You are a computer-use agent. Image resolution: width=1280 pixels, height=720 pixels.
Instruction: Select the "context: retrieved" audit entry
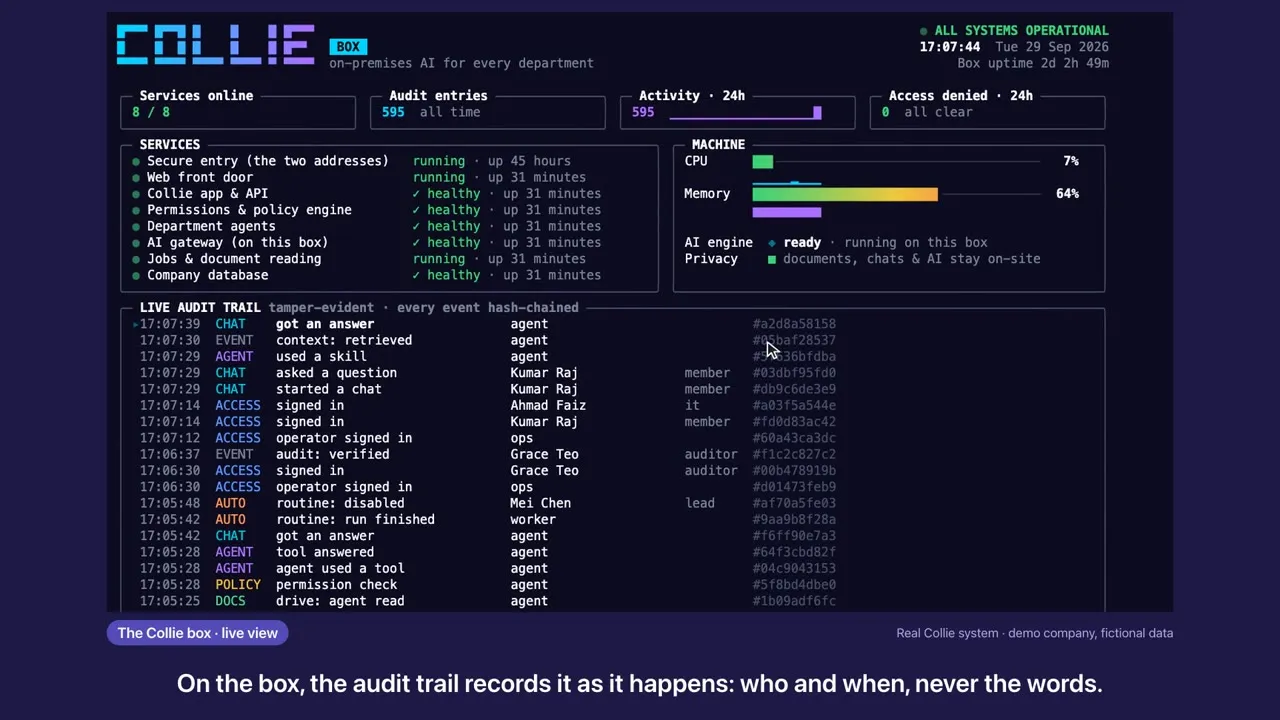click(x=344, y=340)
